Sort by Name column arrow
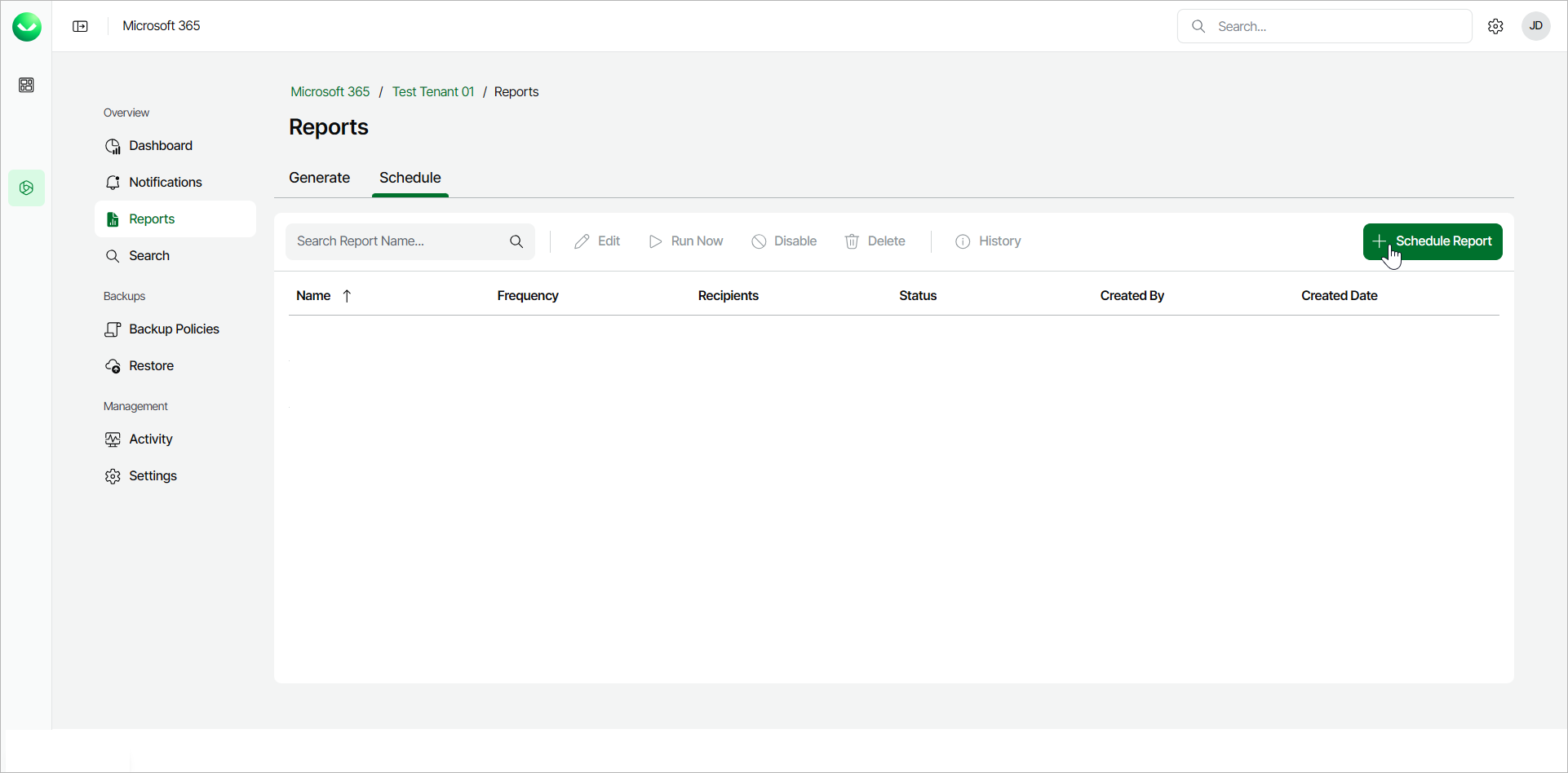Viewport: 1568px width, 773px height. click(347, 296)
